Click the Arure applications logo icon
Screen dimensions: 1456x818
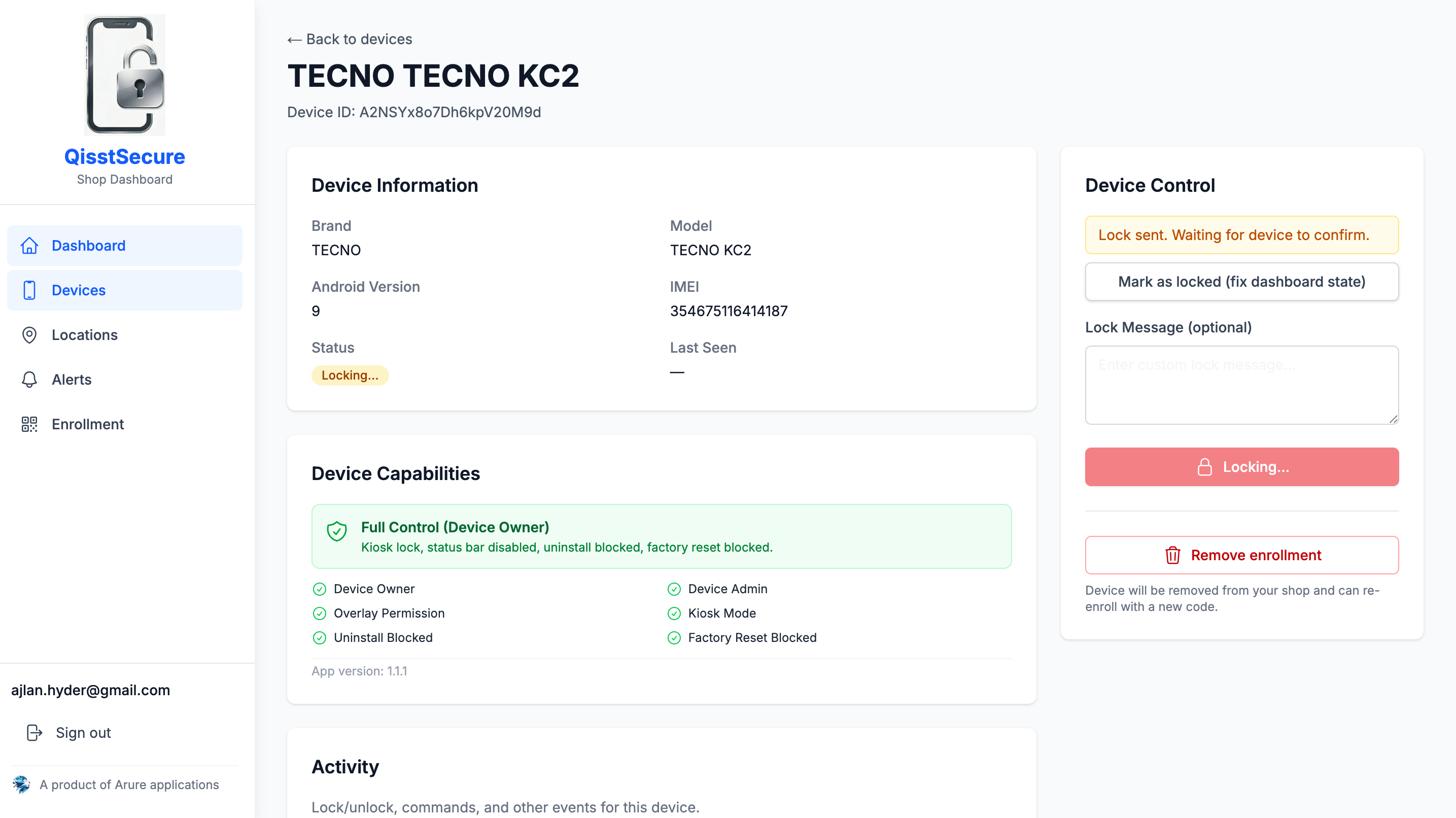tap(21, 784)
